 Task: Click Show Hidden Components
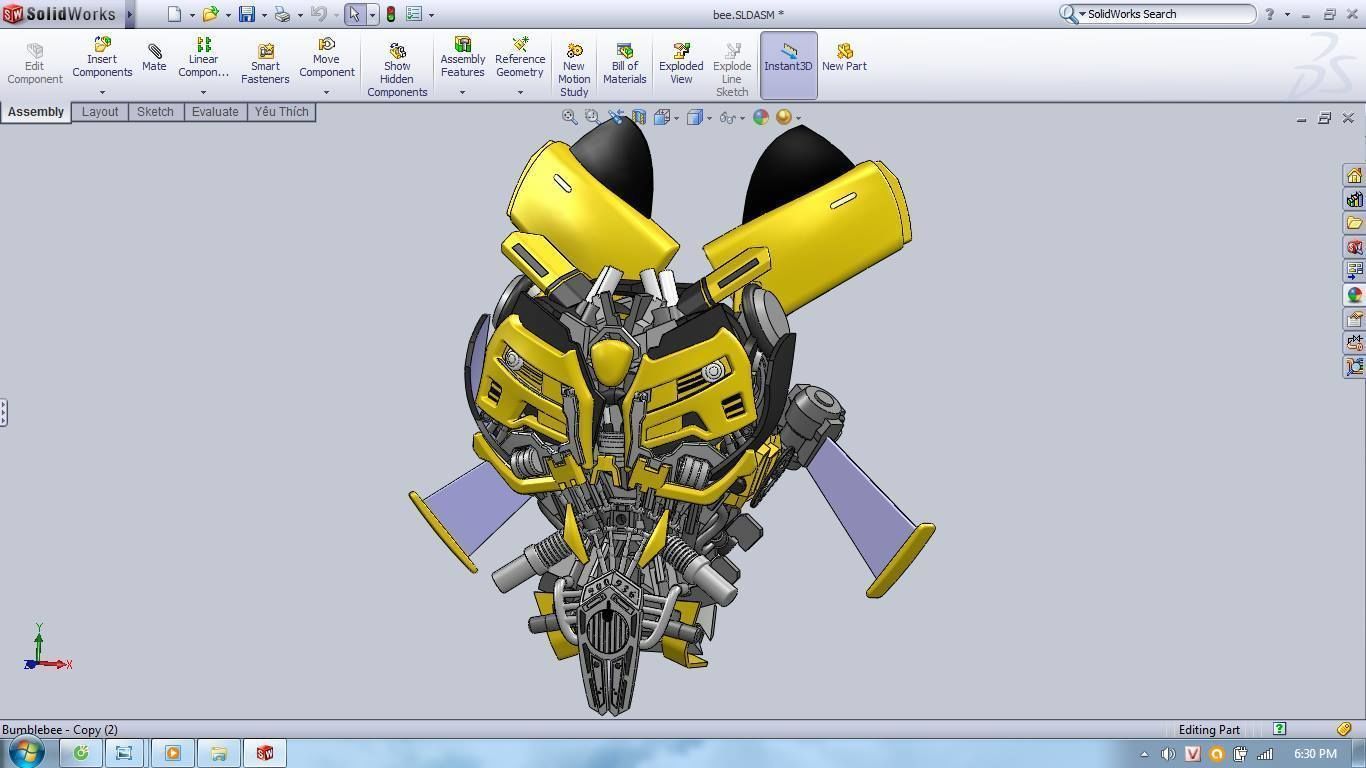[x=397, y=70]
